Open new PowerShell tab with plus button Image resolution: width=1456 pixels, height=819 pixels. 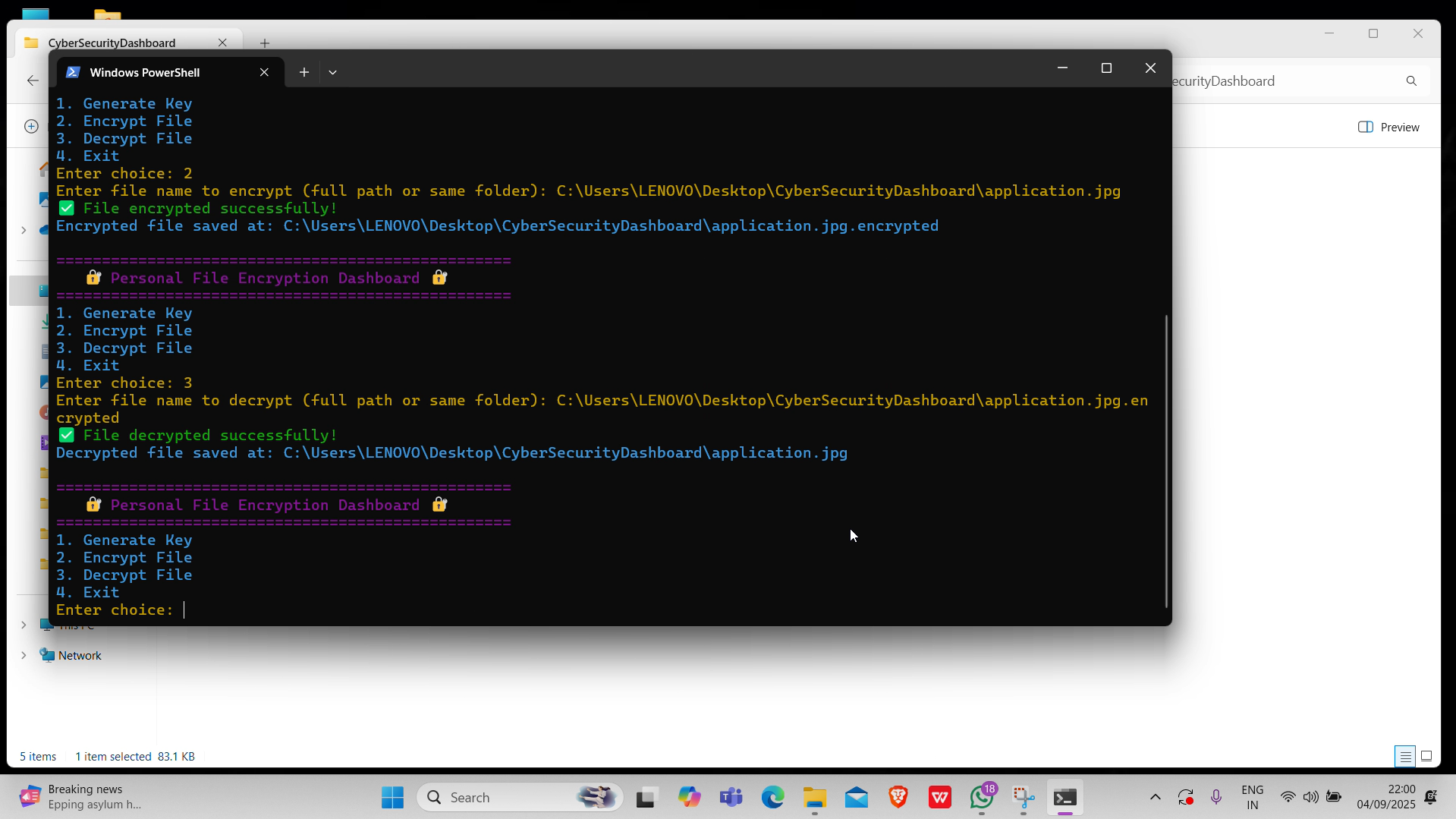click(x=304, y=72)
